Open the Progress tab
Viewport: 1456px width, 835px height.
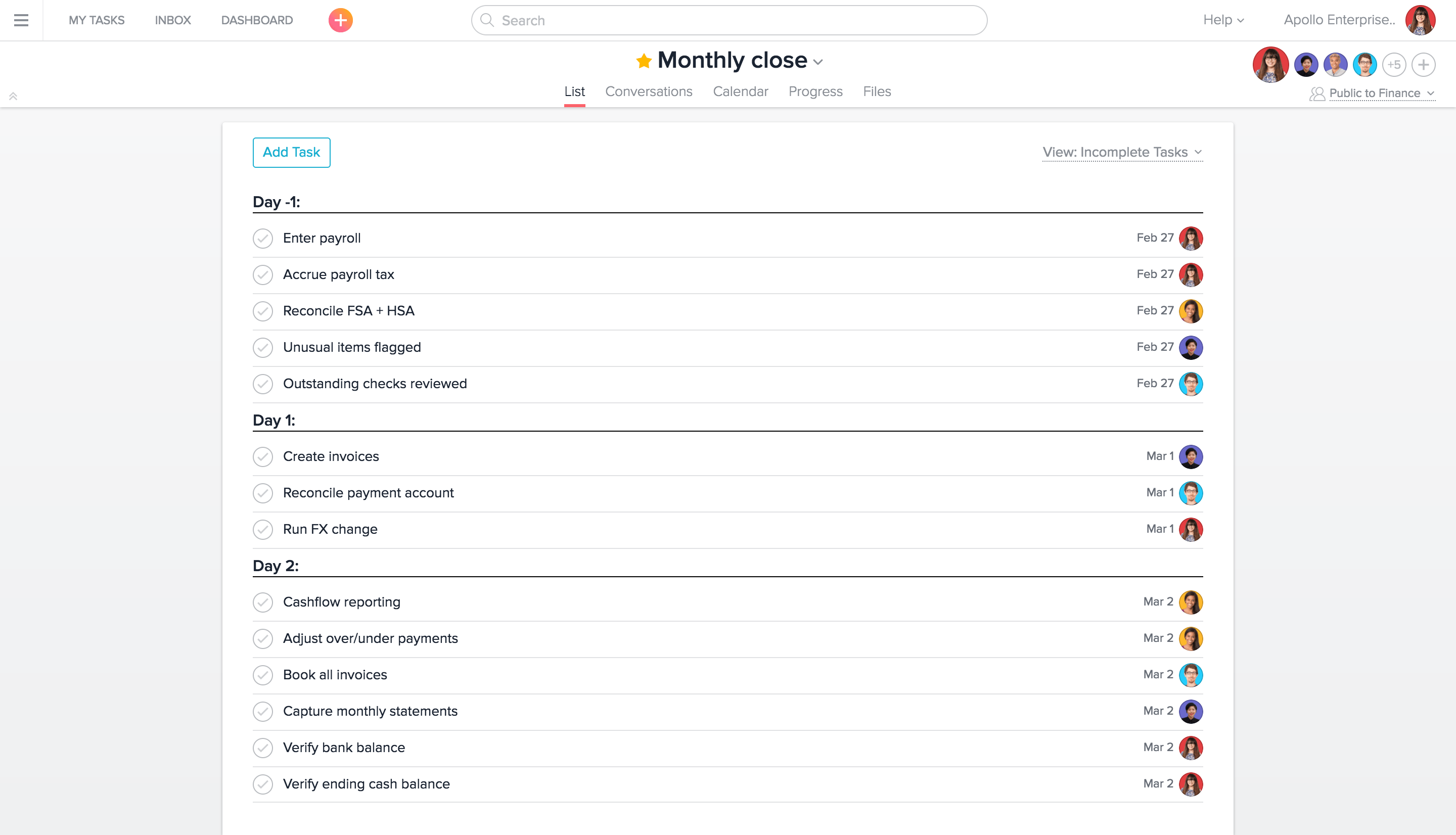(x=815, y=92)
